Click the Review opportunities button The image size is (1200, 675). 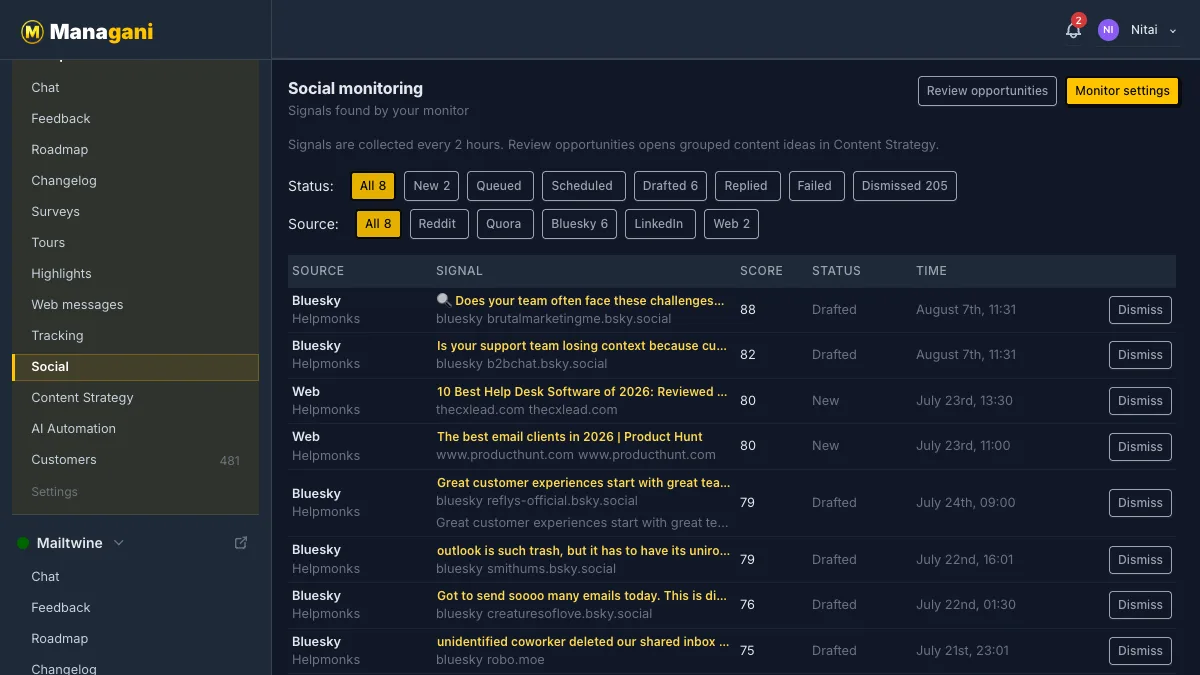click(987, 90)
